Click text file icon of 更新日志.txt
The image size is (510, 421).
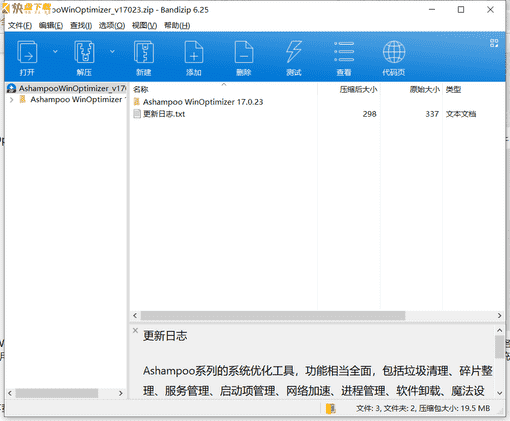(137, 114)
